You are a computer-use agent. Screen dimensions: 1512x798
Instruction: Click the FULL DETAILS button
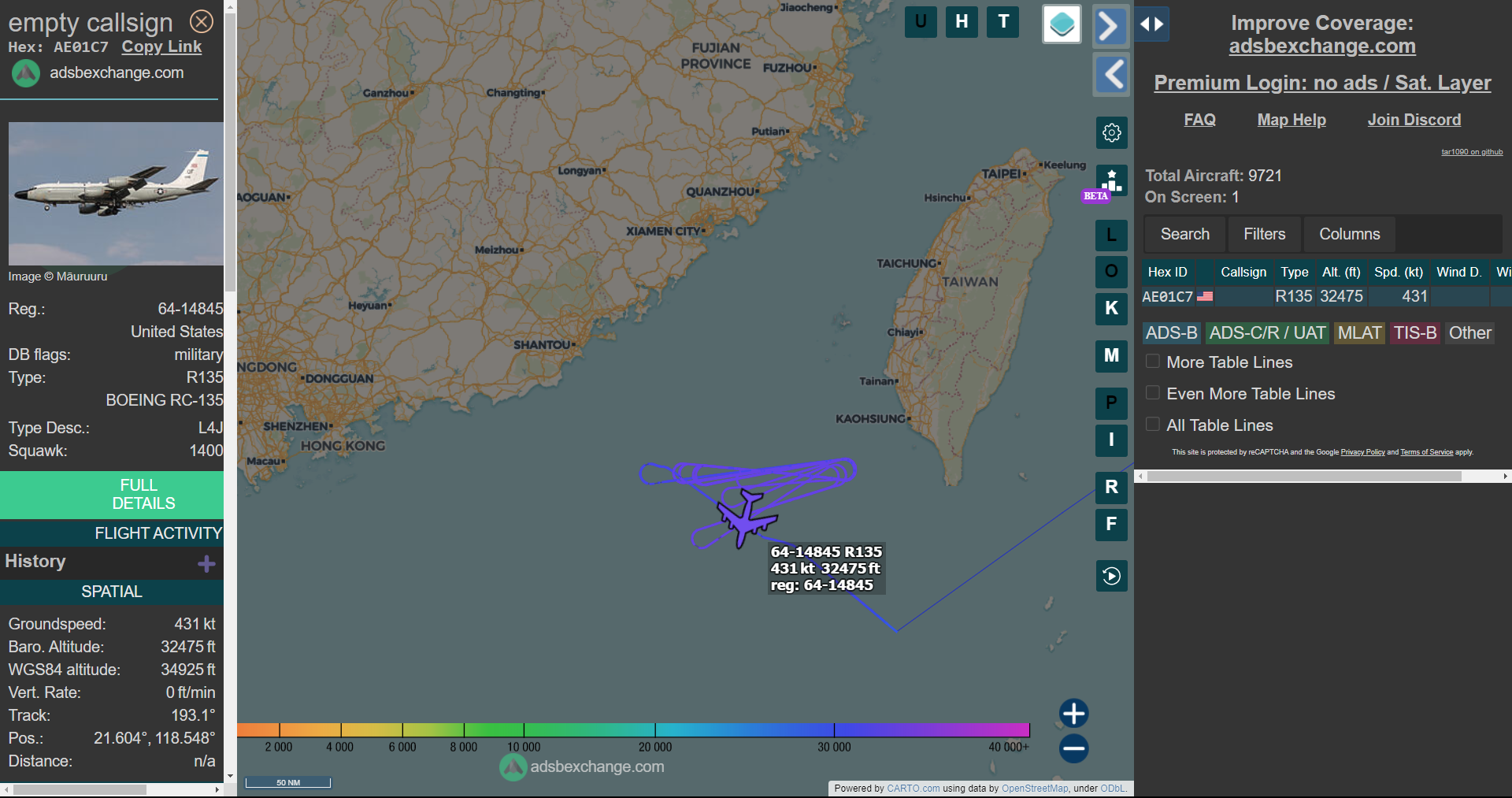[112, 495]
